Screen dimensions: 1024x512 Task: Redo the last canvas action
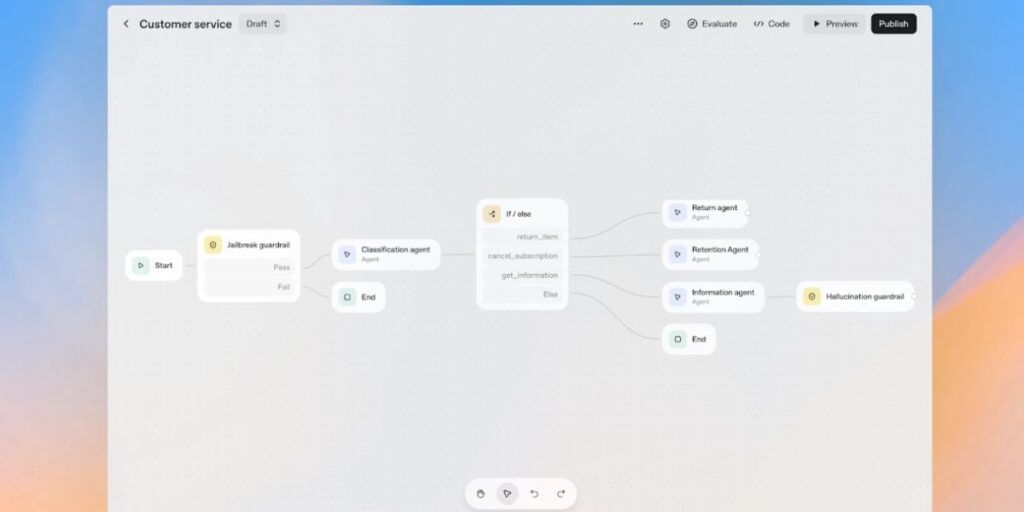pos(561,493)
